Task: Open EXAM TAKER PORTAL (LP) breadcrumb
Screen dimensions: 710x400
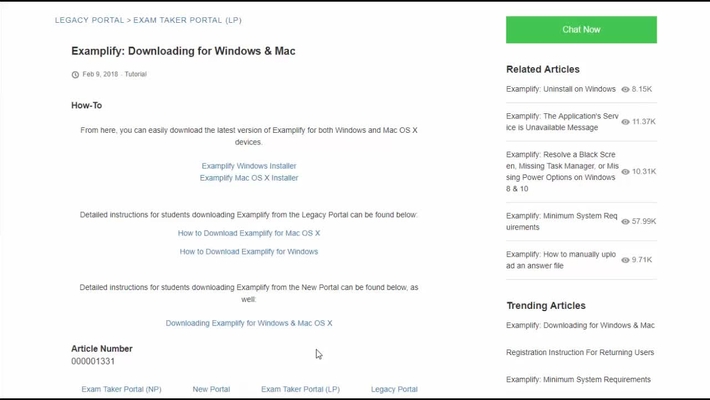Action: tap(187, 20)
